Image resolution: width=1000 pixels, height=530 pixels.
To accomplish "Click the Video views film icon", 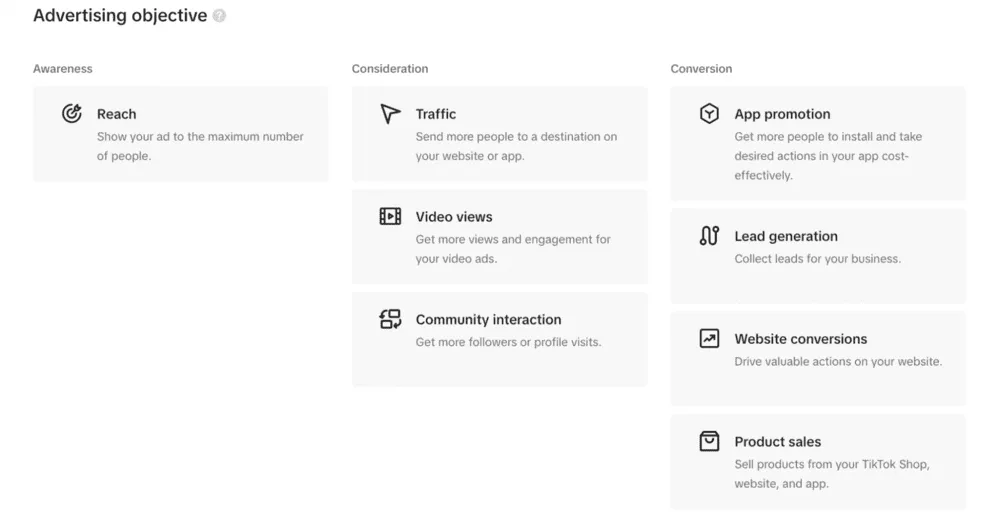I will (x=390, y=217).
